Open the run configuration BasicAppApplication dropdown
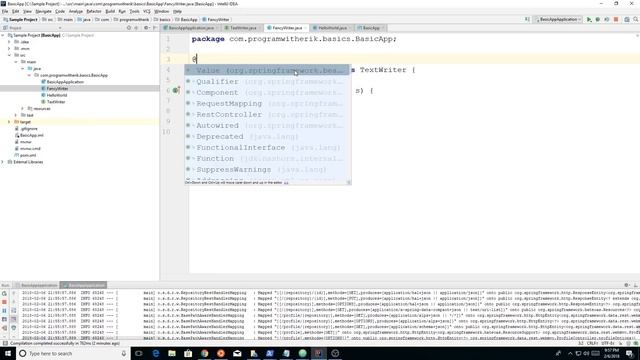Viewport: 640px width, 360px height. 558,20
